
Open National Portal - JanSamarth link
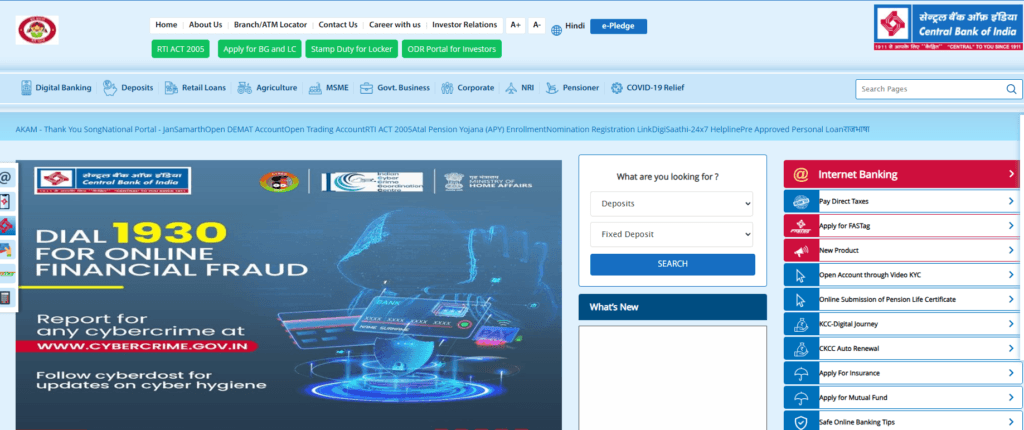154,129
